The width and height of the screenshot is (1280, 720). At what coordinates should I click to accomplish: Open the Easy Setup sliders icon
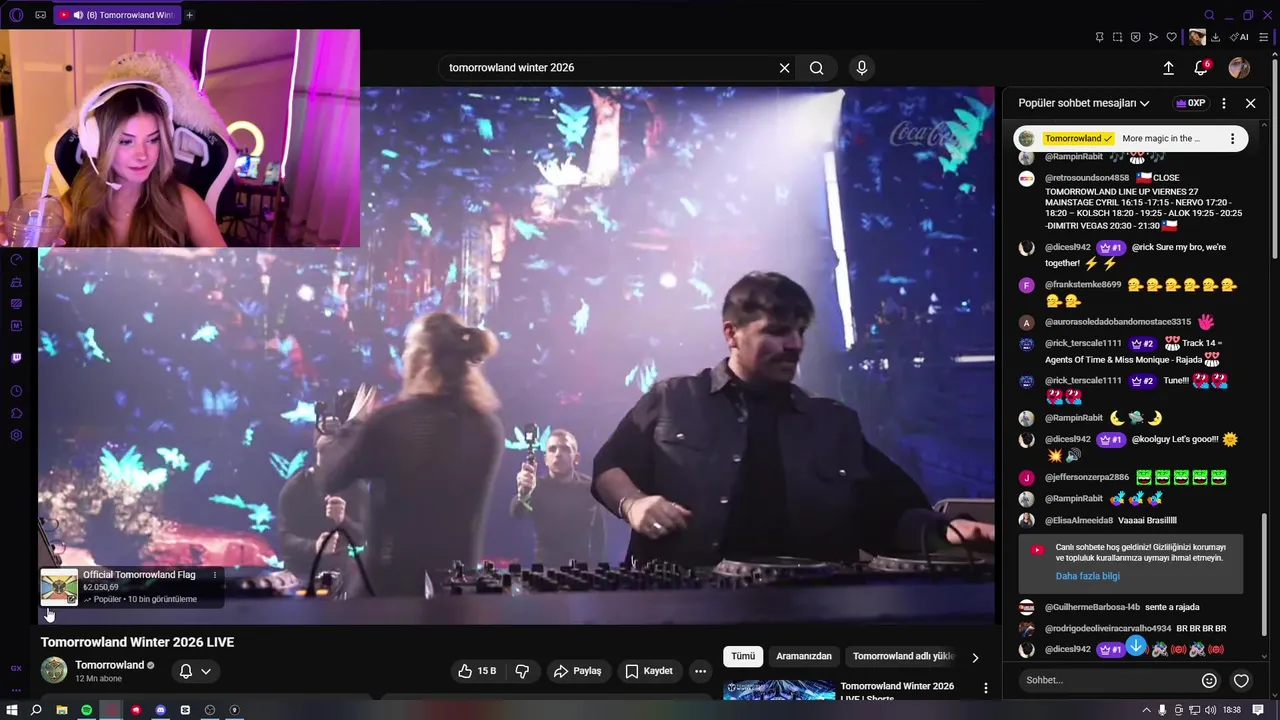click(x=1265, y=37)
